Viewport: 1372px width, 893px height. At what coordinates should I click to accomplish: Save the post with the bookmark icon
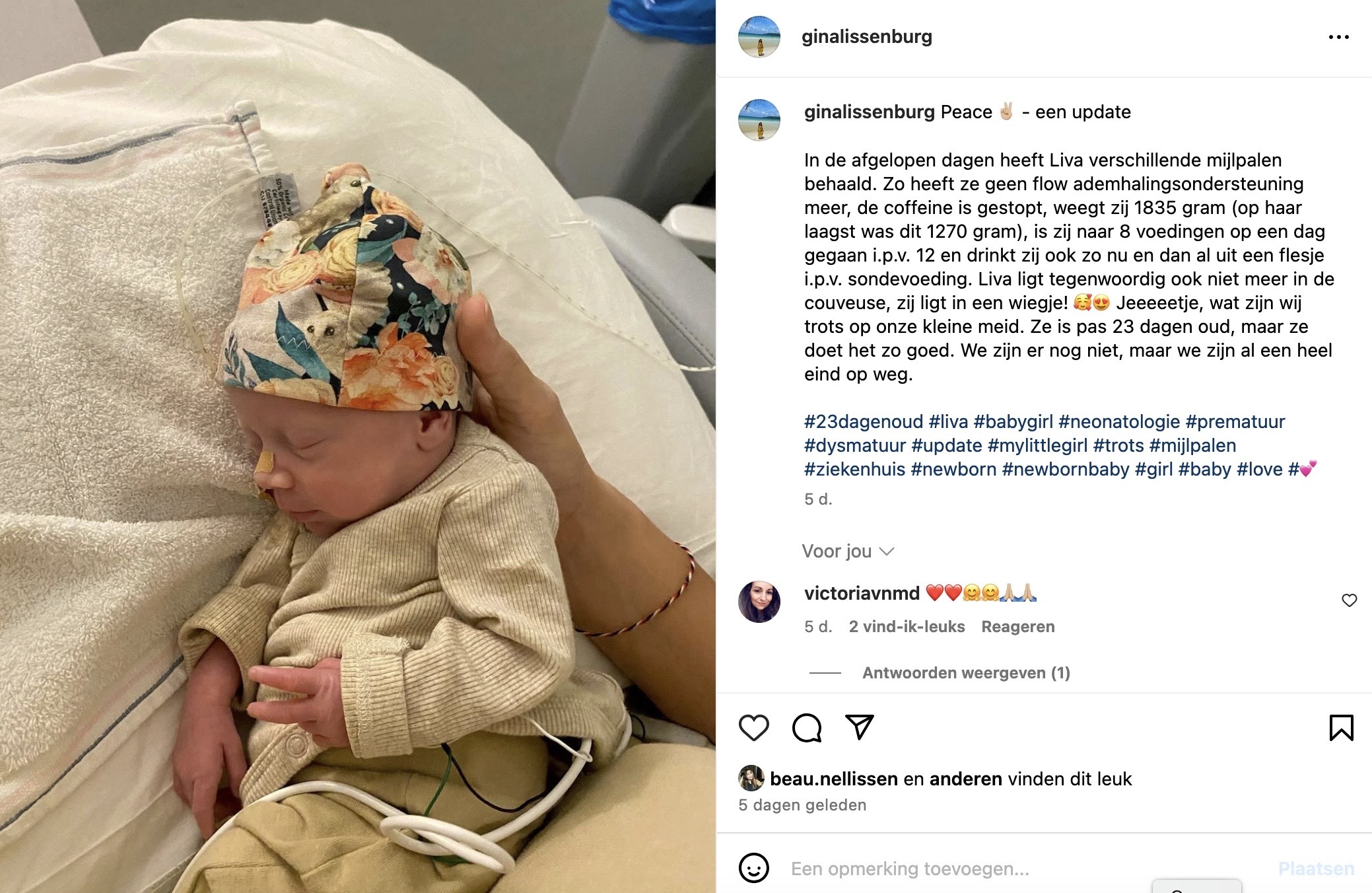click(1341, 728)
